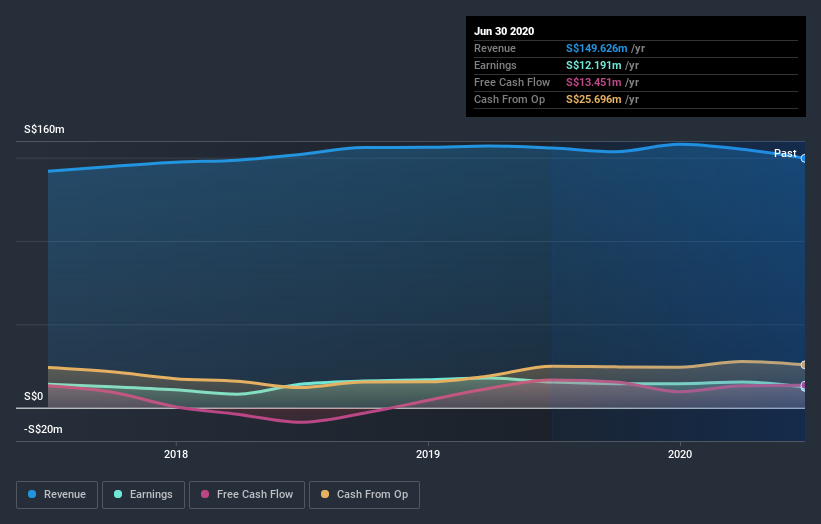Toggle the Cash From Op legend button
Image resolution: width=821 pixels, height=524 pixels.
[x=364, y=495]
